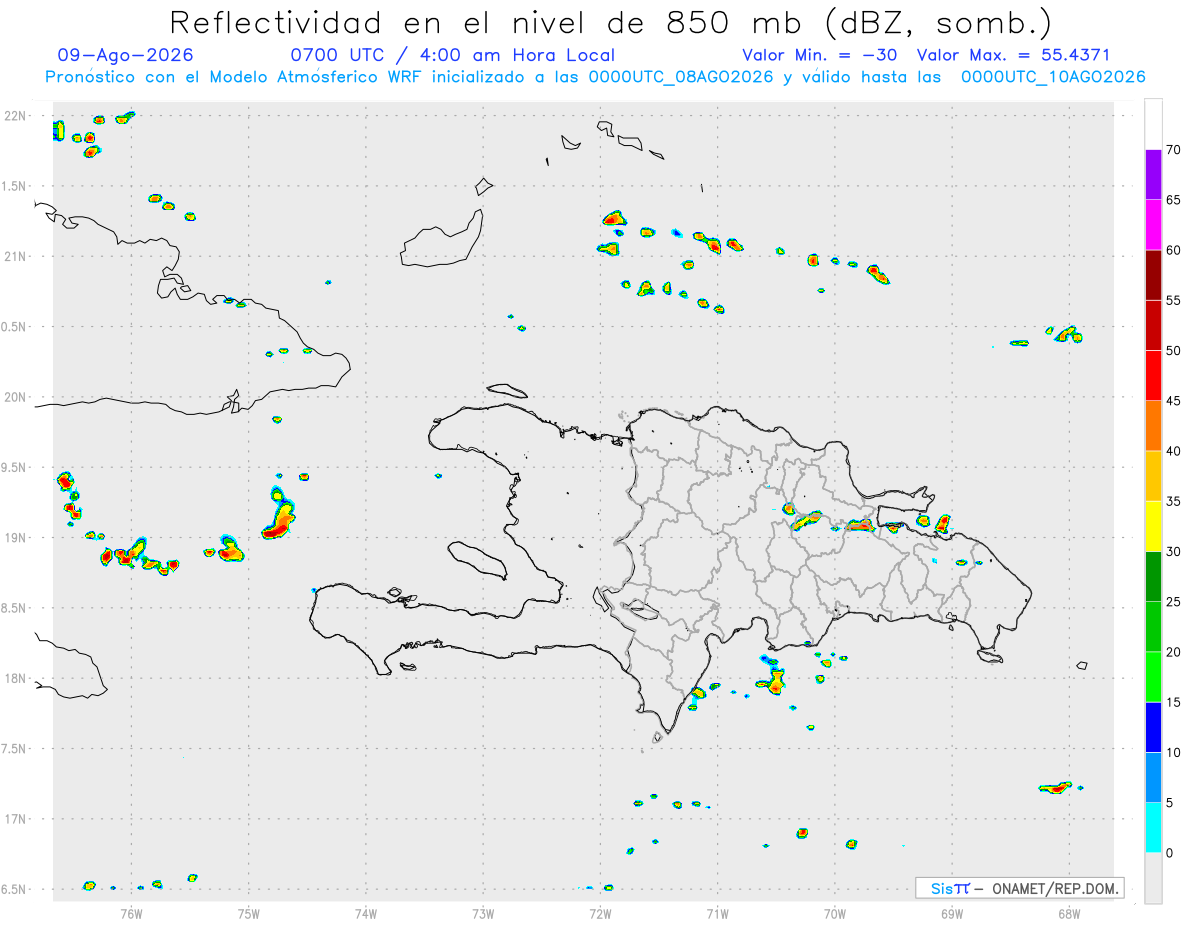Click the date text '09-Ago-2026'

coord(126,55)
